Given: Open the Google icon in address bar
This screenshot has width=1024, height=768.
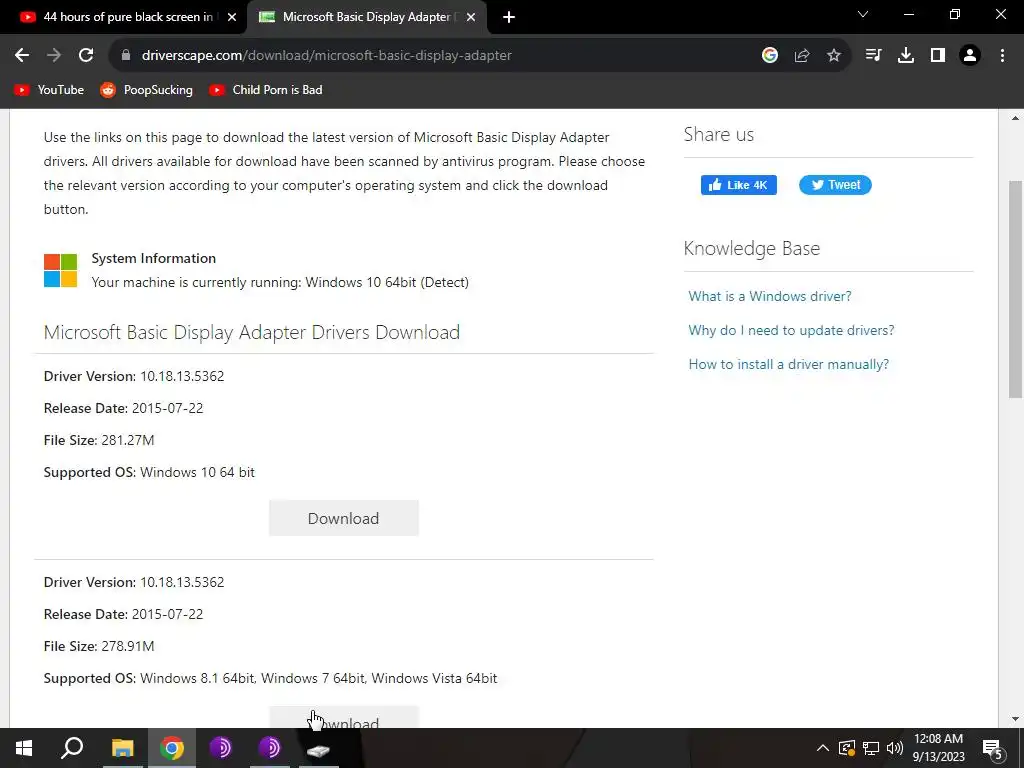Looking at the screenshot, I should point(770,56).
